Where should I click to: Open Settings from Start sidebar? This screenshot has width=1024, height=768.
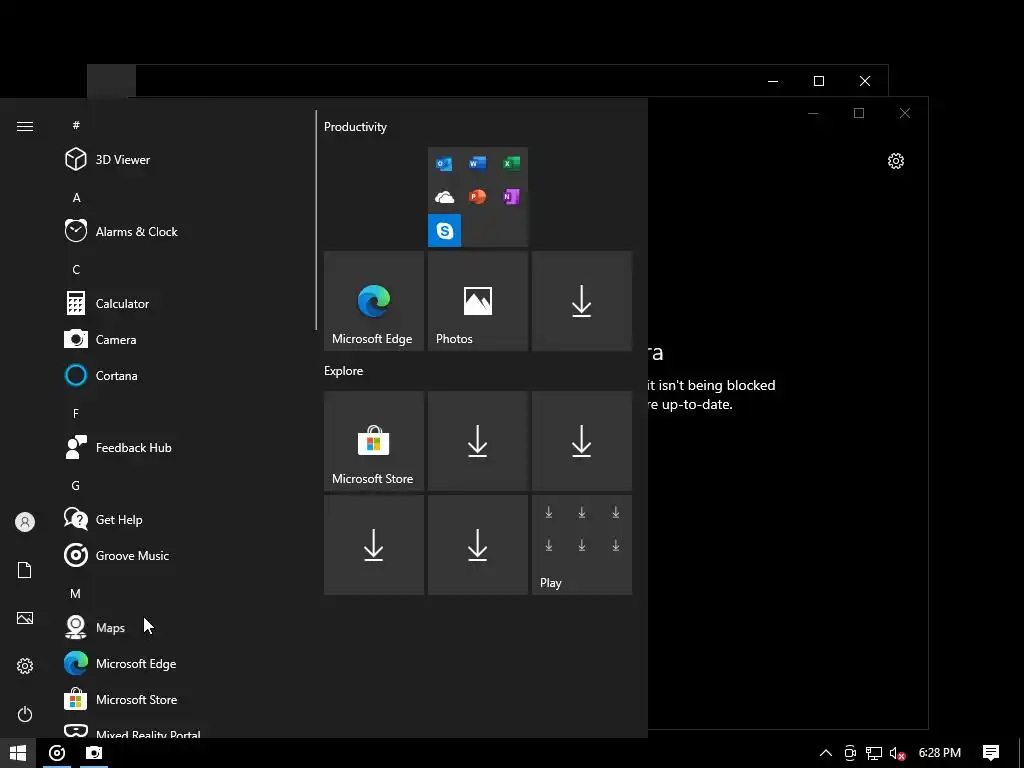(x=25, y=665)
